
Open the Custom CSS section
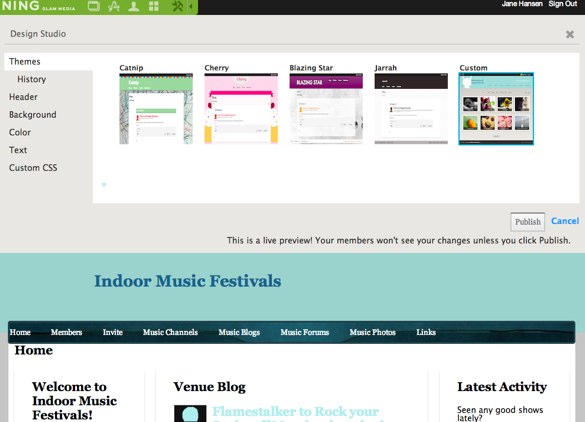[33, 168]
